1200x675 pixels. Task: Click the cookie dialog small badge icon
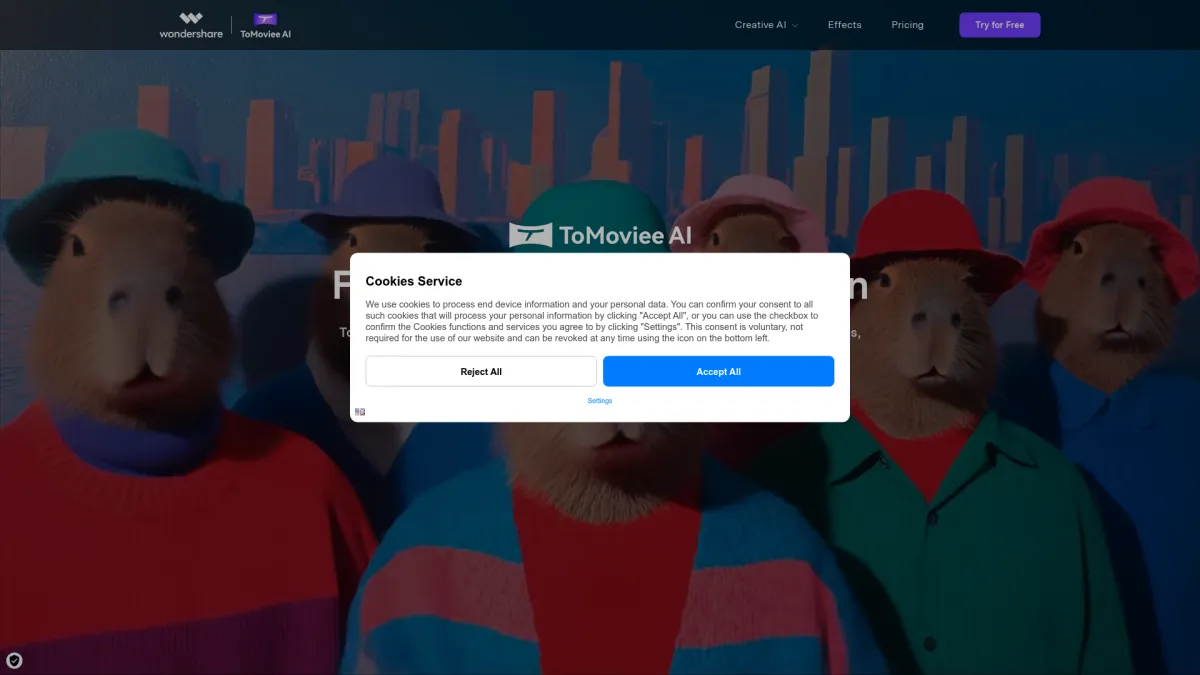click(360, 412)
